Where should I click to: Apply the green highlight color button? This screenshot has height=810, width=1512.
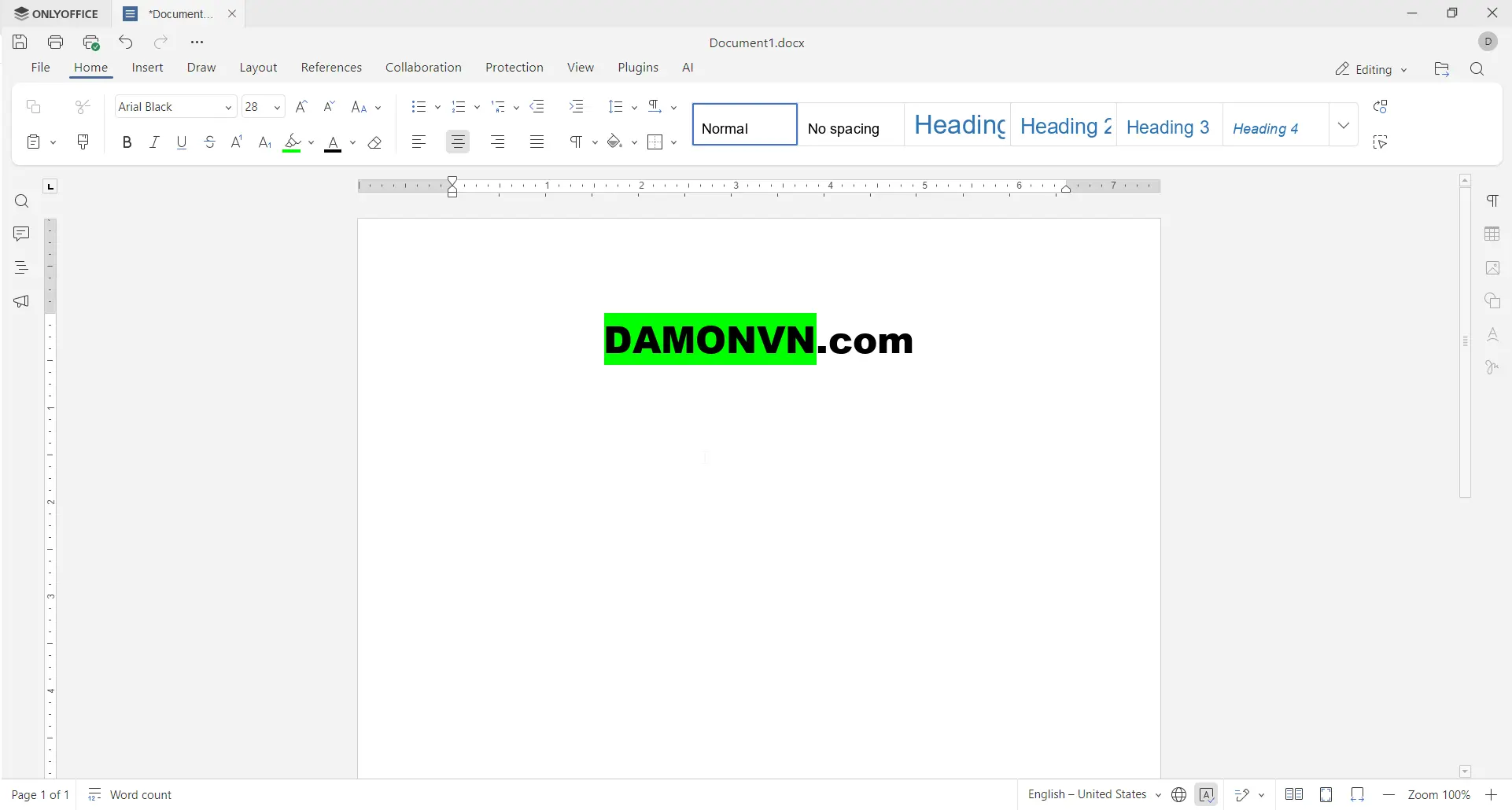point(293,142)
